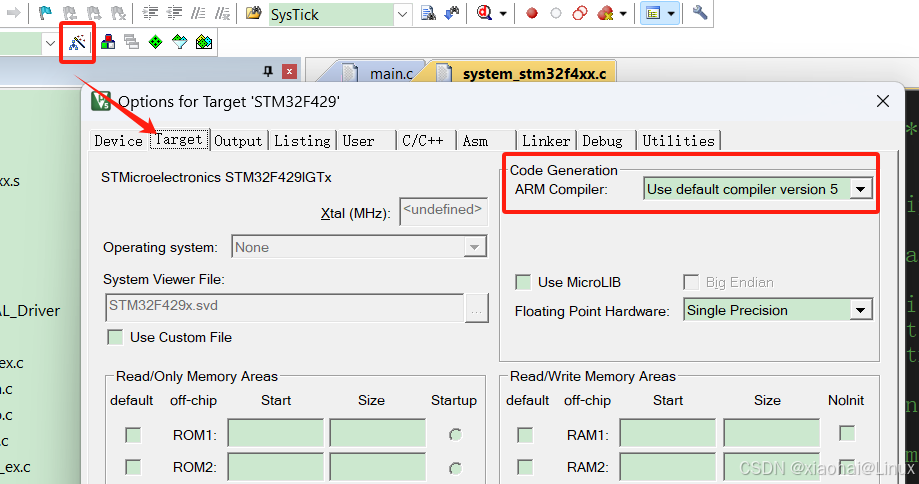This screenshot has height=484, width=919.
Task: Start debug session magnifier icon
Action: 484,13
